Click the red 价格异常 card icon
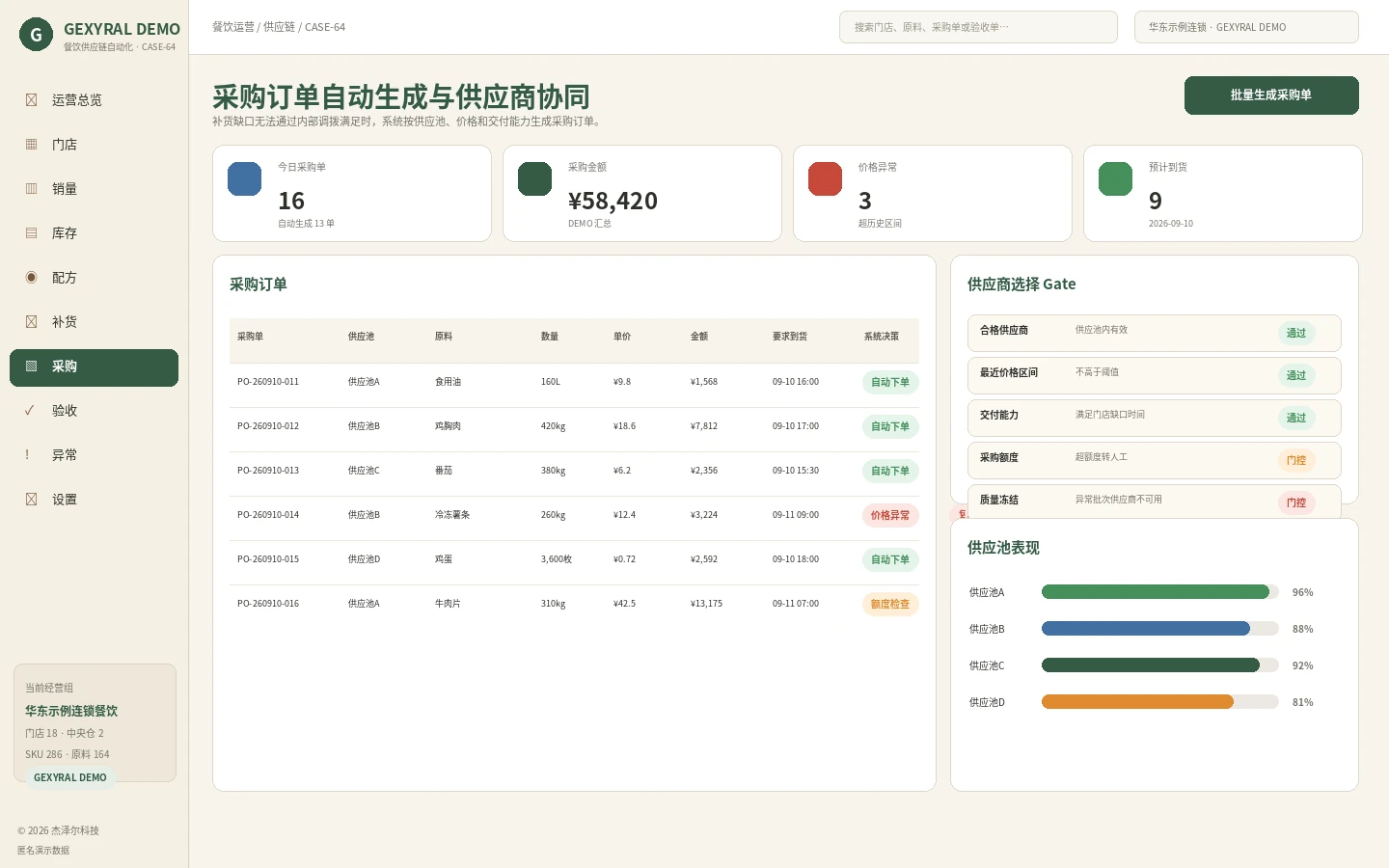 pos(826,179)
